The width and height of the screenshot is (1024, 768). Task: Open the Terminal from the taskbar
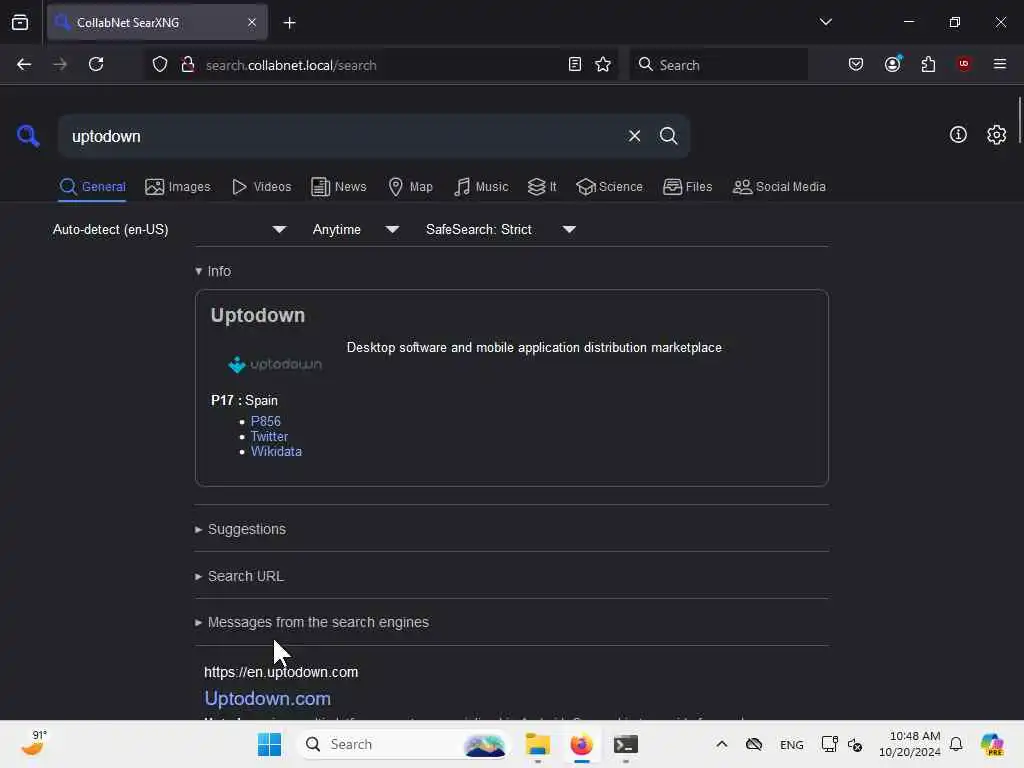tap(625, 744)
